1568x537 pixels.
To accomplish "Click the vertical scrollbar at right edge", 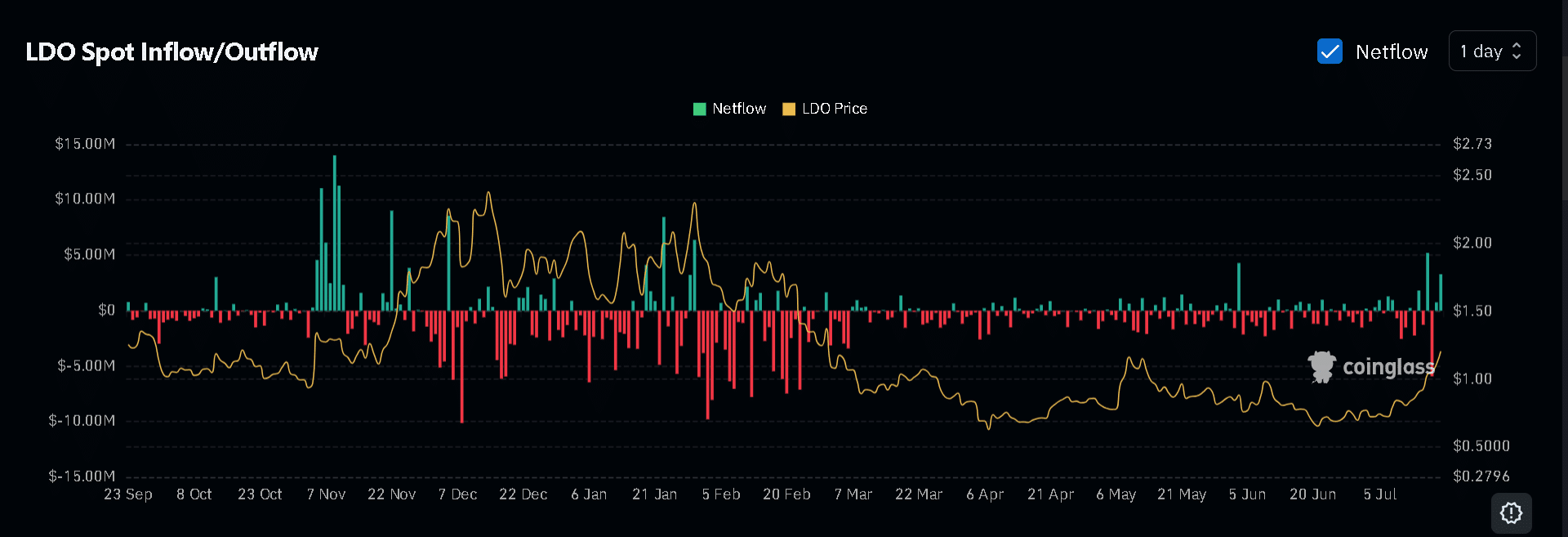I will pyautogui.click(x=1564, y=123).
